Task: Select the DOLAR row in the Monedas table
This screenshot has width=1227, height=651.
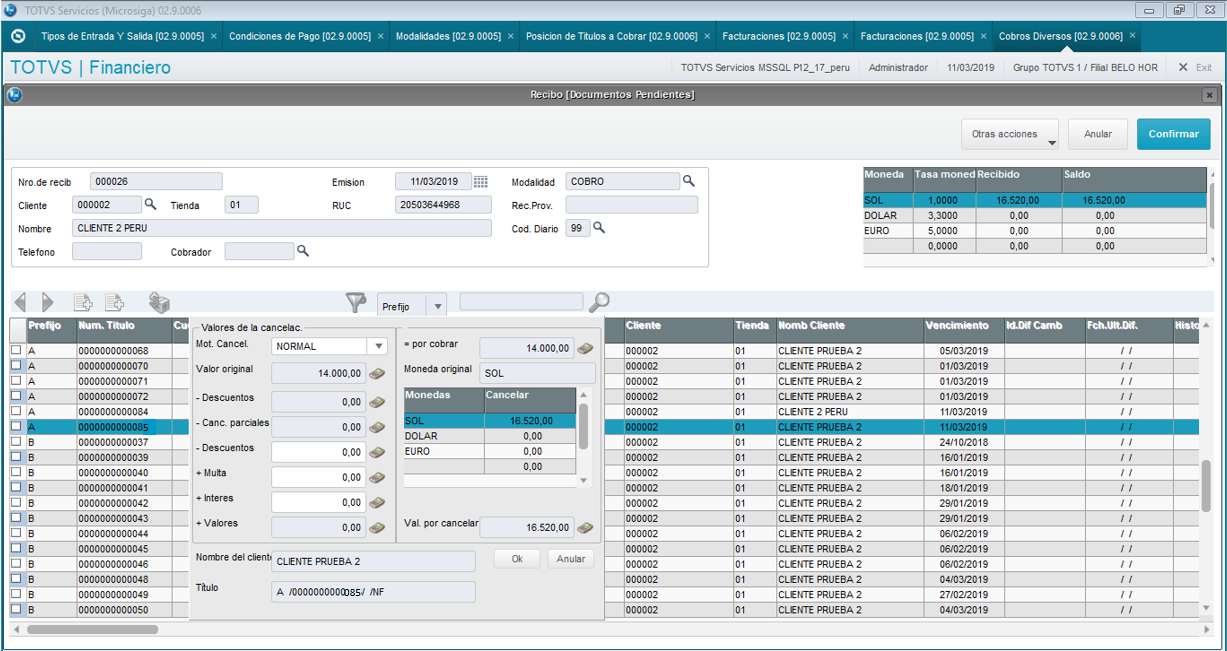Action: (x=489, y=436)
